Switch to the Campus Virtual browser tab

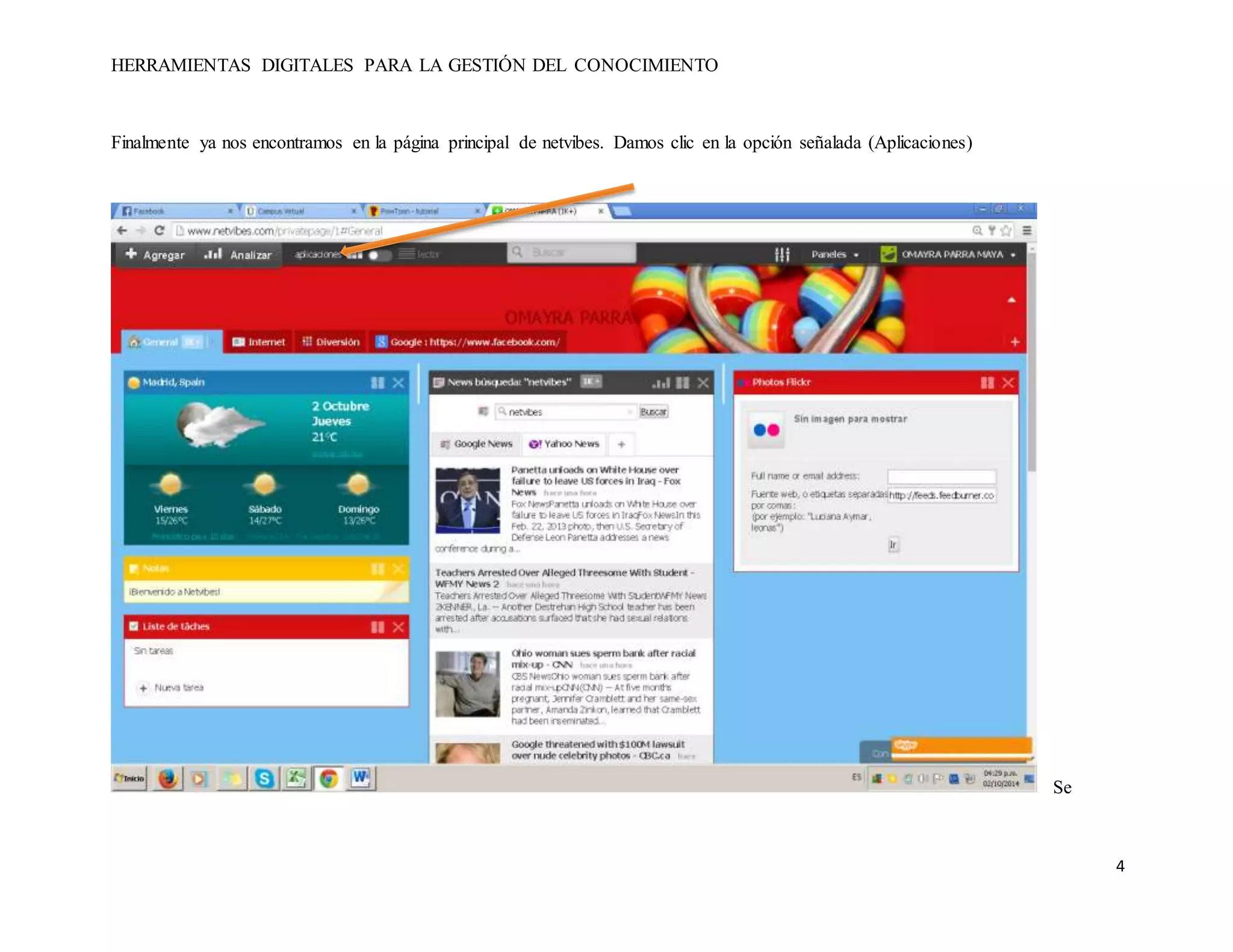(x=300, y=211)
